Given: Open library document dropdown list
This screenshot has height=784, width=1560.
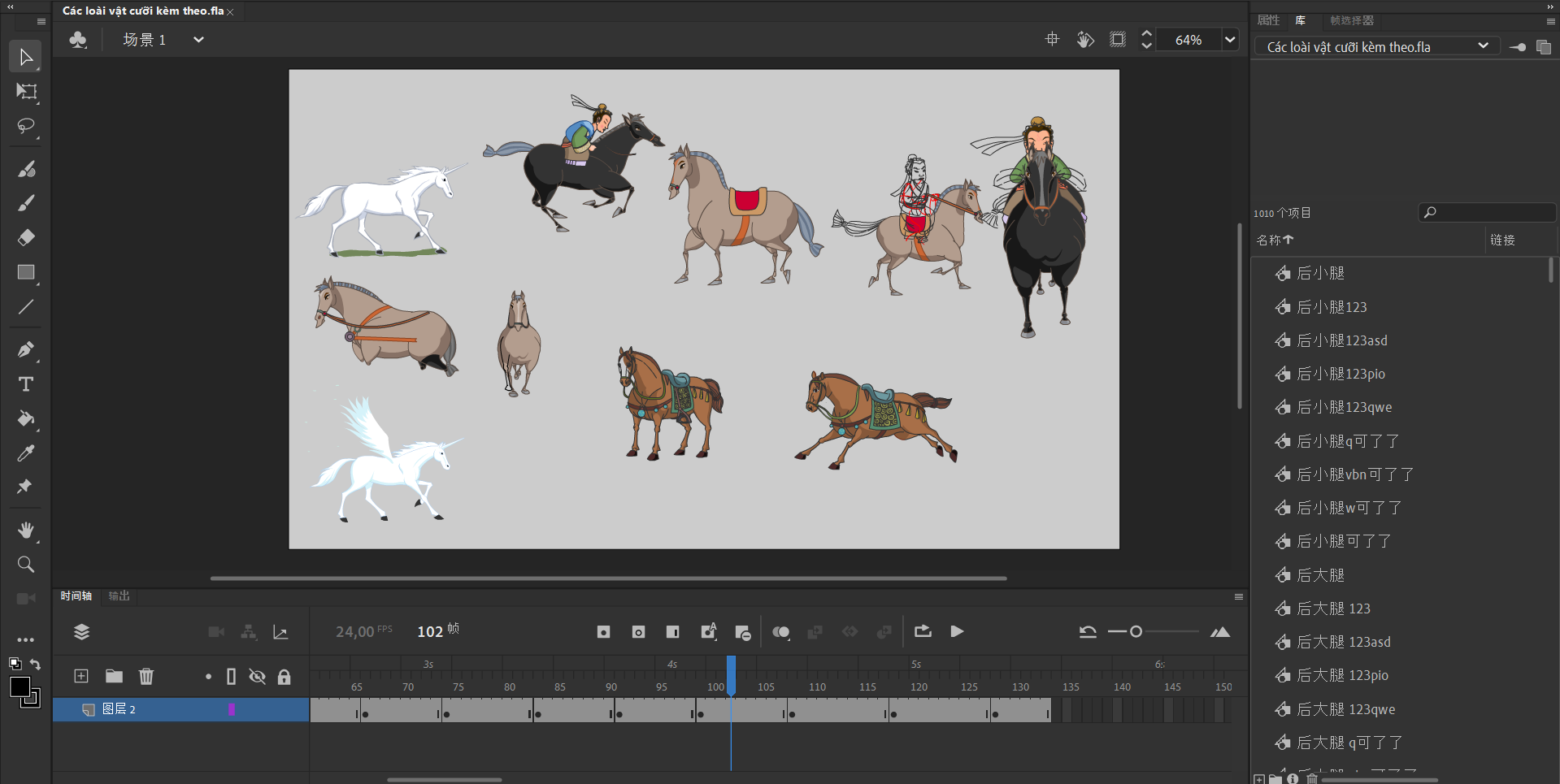Looking at the screenshot, I should tap(1483, 46).
